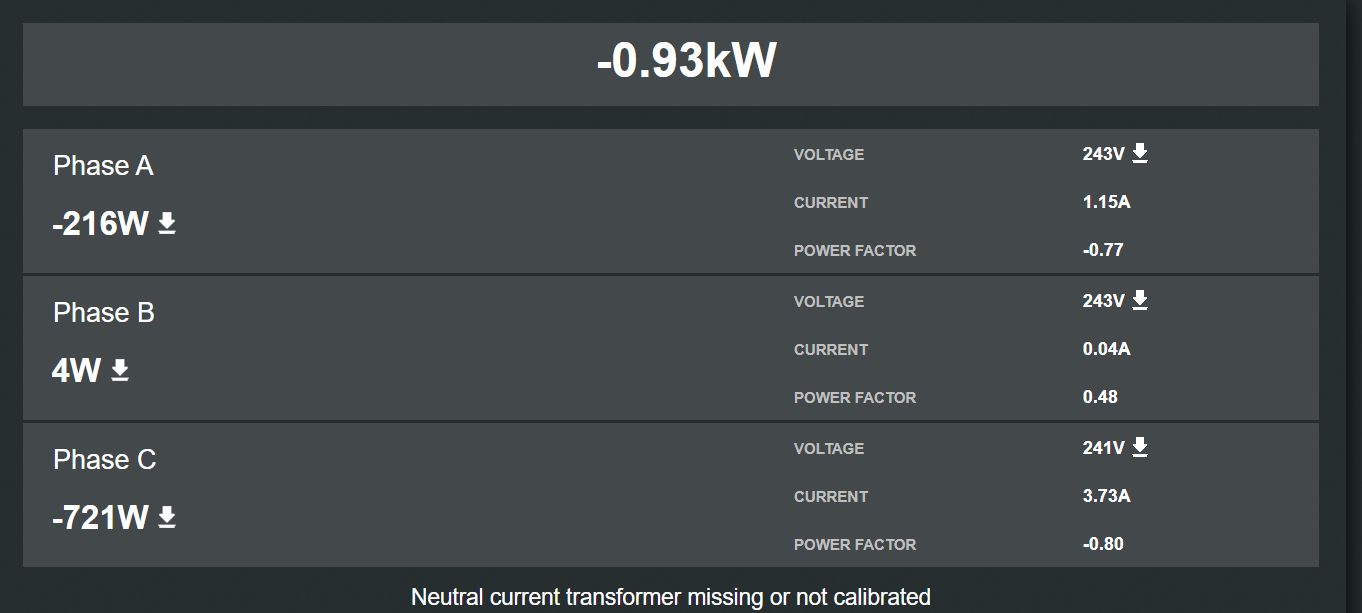Click Phase B power factor 0.48
The height and width of the screenshot is (613, 1362).
pos(1100,397)
